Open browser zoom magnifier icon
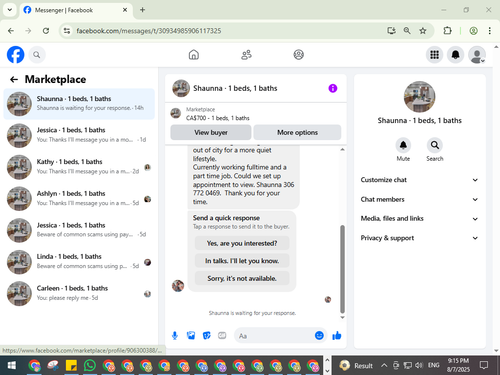500x375 pixels. [407, 31]
